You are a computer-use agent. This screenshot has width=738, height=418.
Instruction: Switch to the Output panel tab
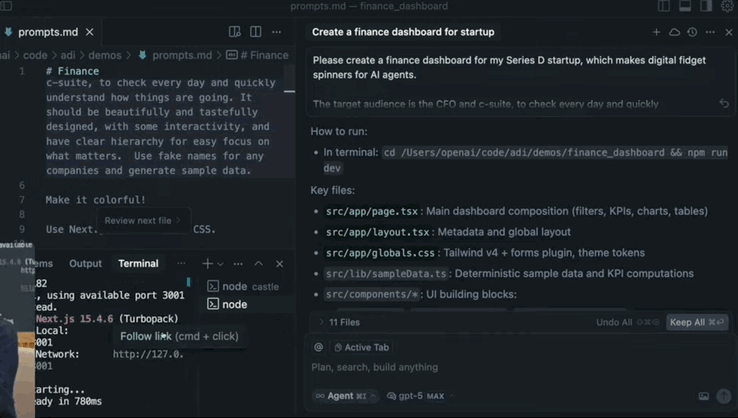[85, 264]
